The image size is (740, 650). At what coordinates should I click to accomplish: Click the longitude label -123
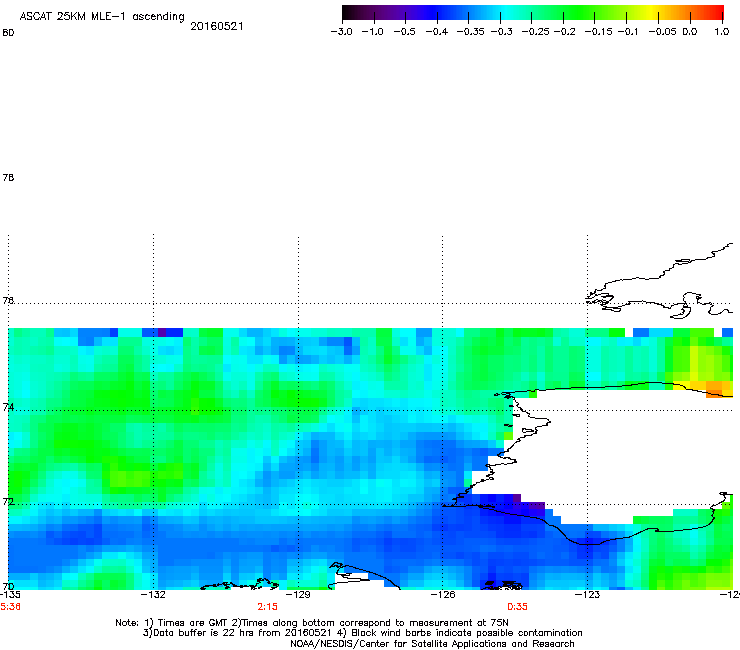point(587,594)
